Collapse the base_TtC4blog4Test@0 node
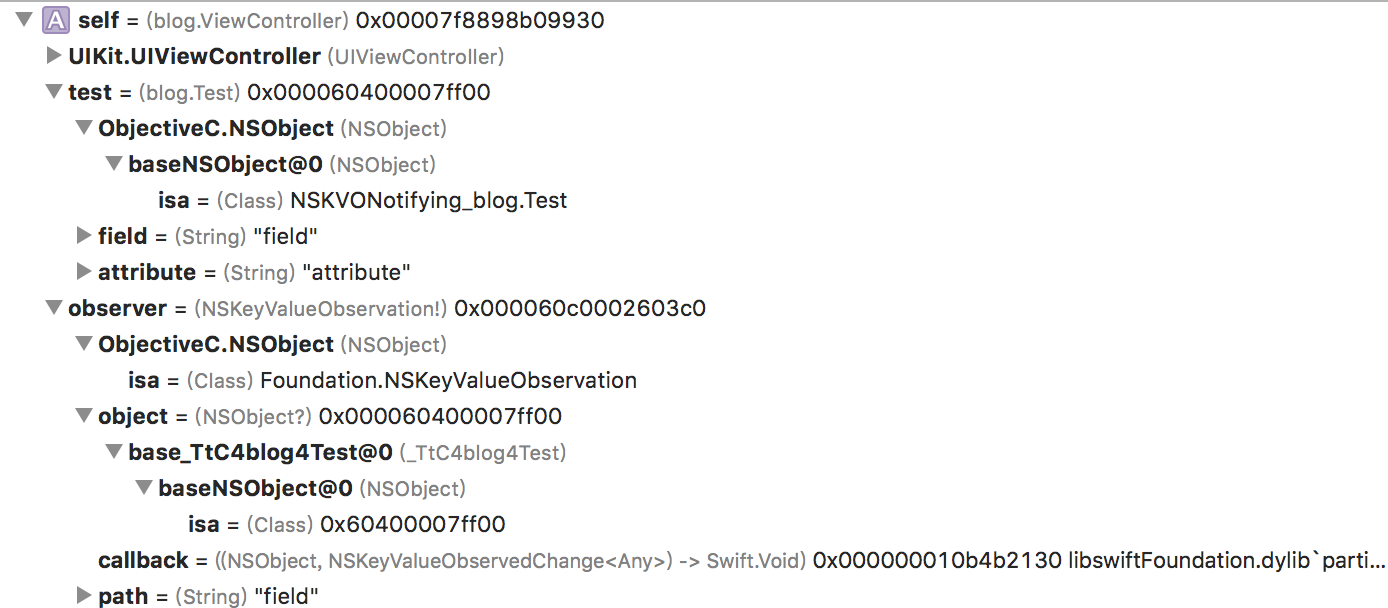Viewport: 1388px width, 608px height. [114, 452]
